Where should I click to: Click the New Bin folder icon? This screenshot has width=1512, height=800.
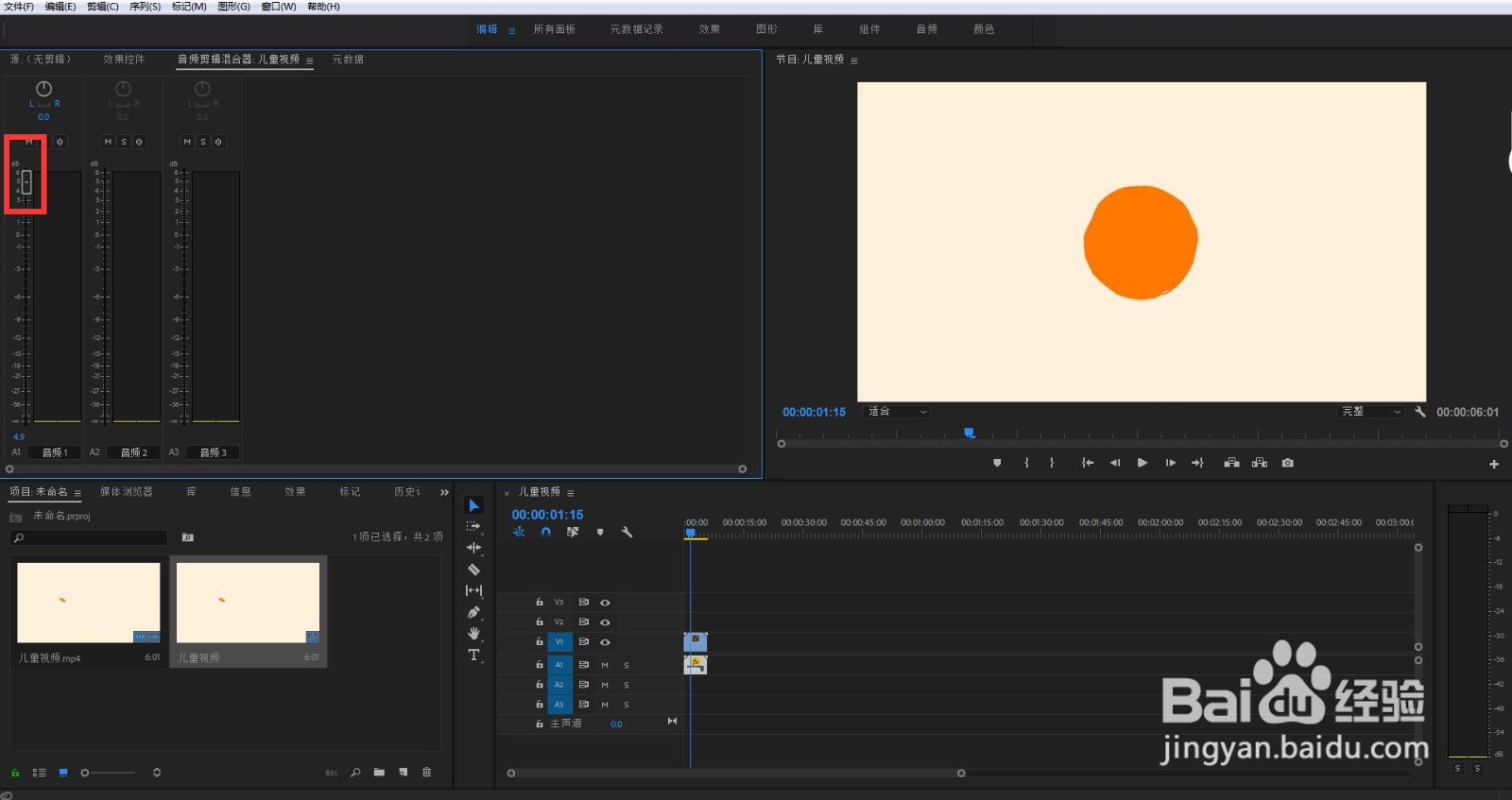coord(379,773)
